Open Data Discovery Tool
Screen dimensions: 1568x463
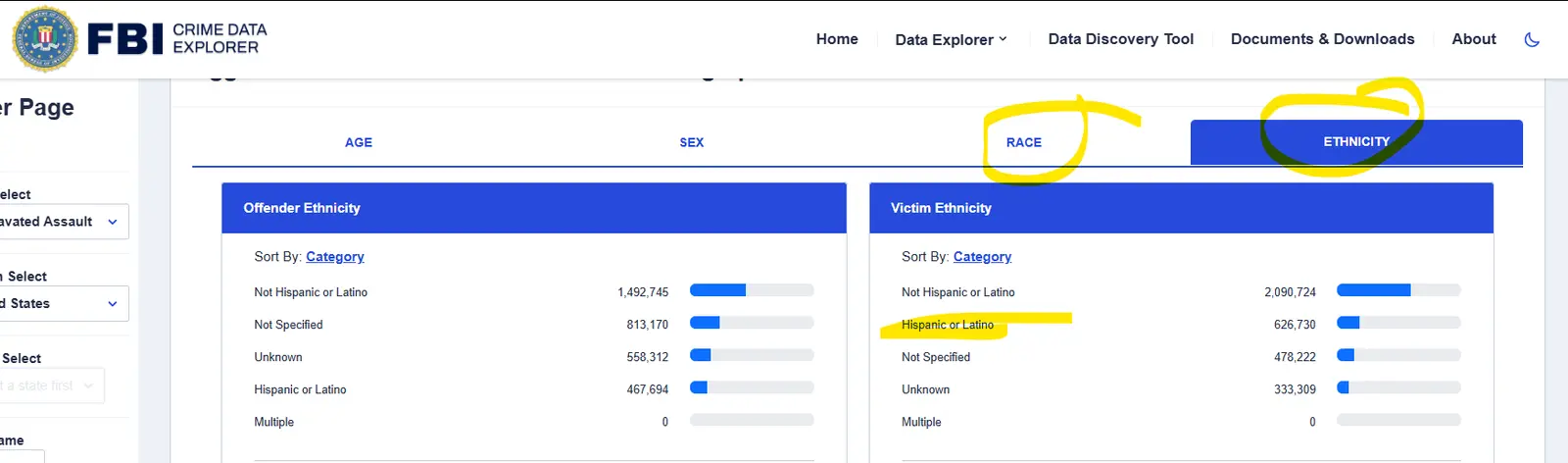coord(1120,39)
